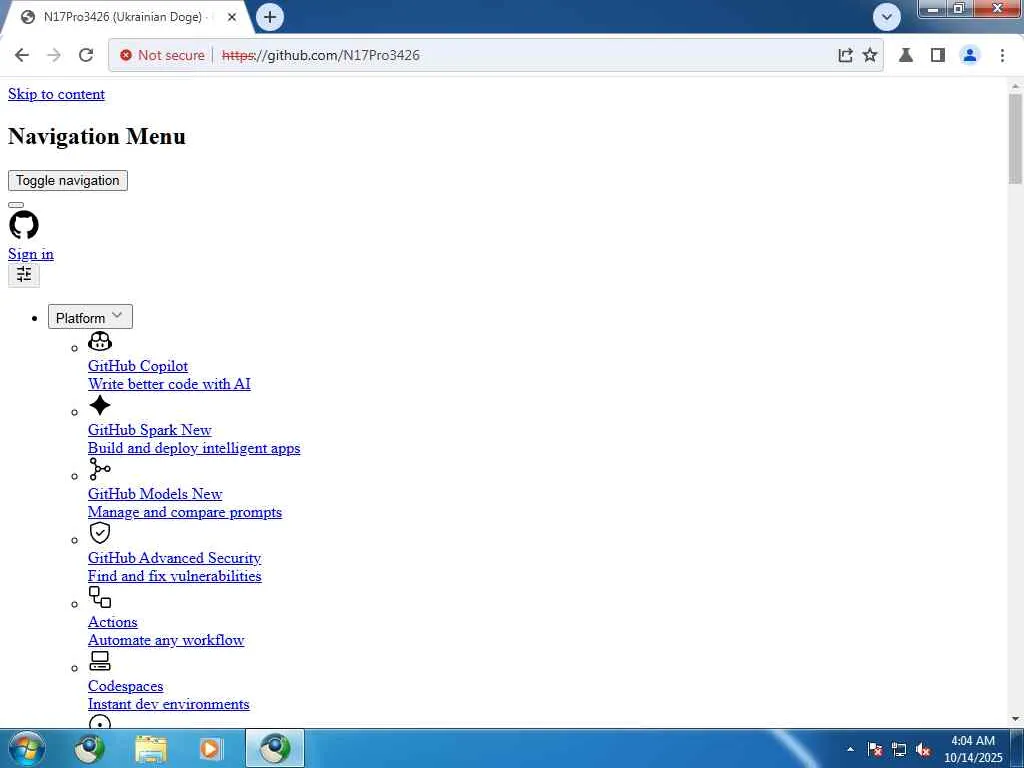Click the vertical scrollbar thumb
1024x768 pixels.
click(1015, 139)
